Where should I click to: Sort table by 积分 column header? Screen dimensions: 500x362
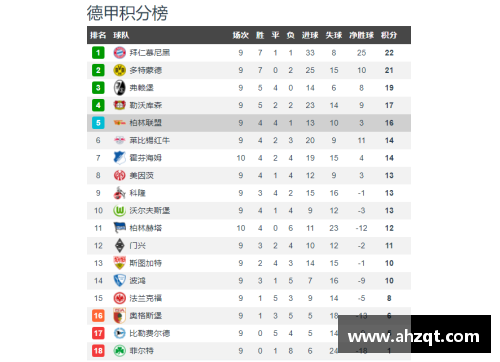click(x=389, y=35)
